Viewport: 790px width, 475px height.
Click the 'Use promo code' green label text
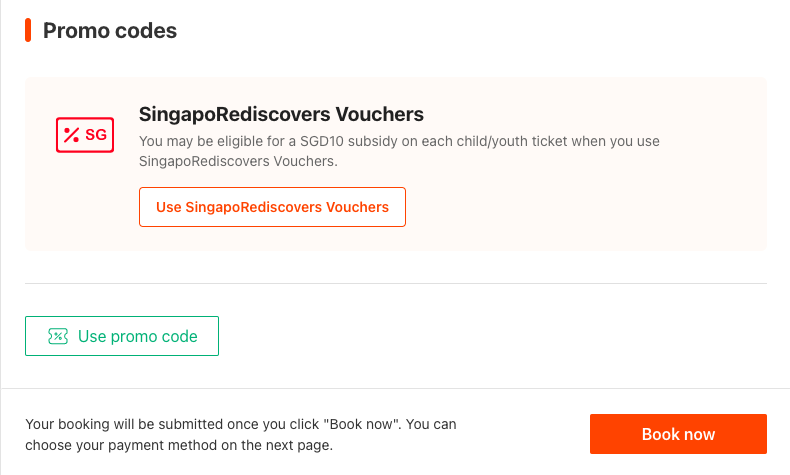point(138,336)
